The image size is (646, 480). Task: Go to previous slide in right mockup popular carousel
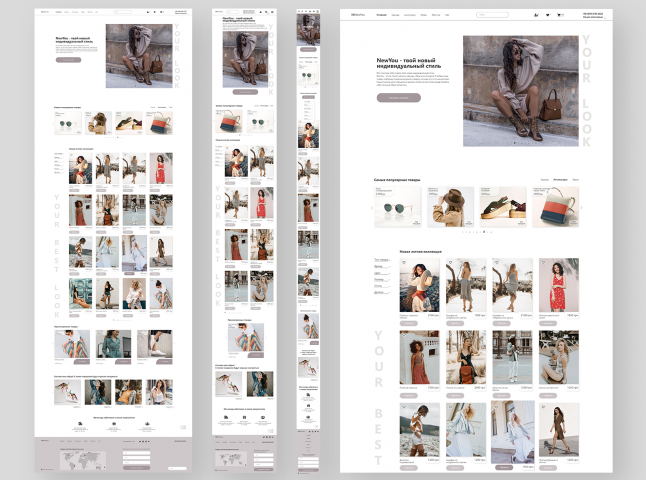[x=372, y=207]
